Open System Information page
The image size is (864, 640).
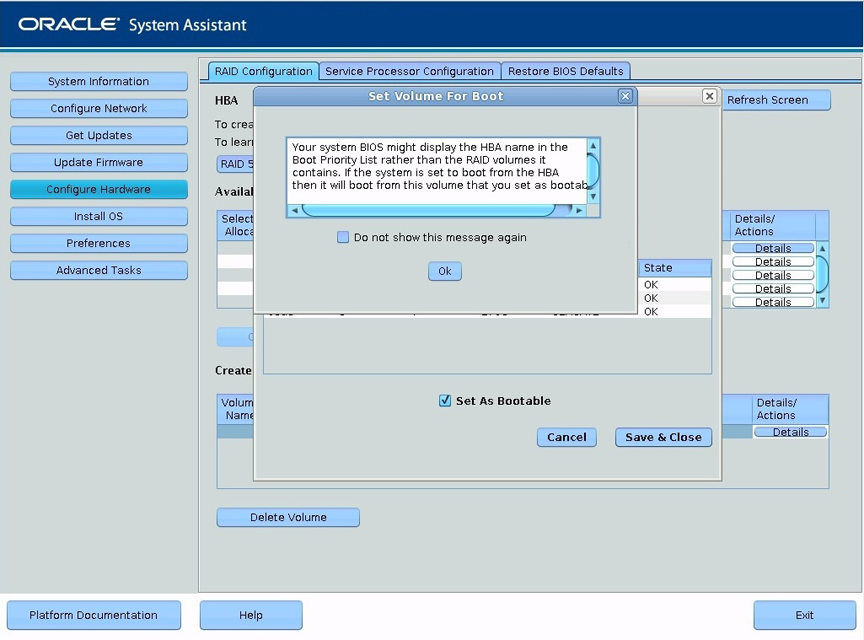pos(99,82)
